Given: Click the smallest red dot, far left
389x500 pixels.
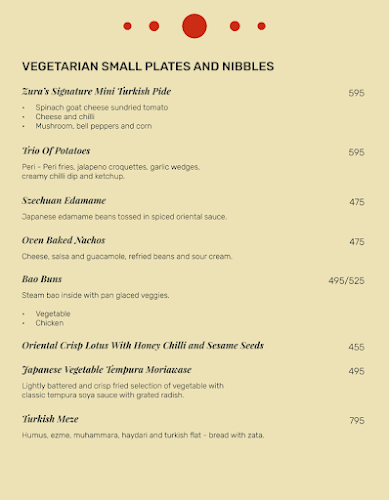Looking at the screenshot, I should (x=127, y=26).
